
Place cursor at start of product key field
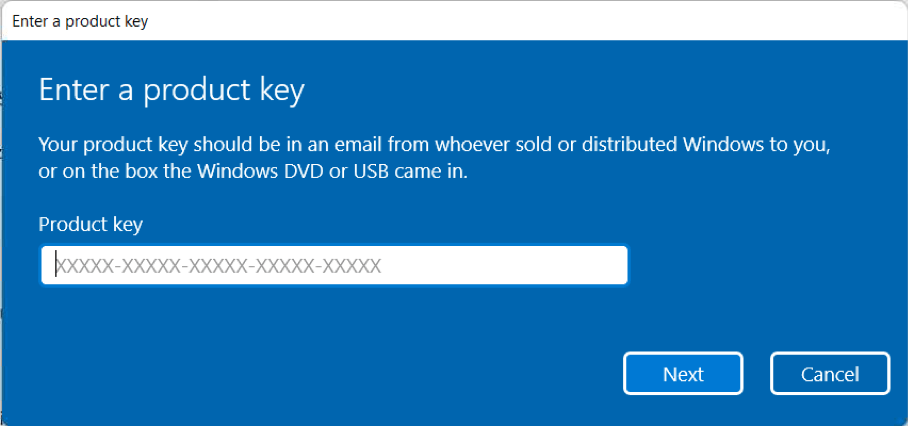click(56, 266)
